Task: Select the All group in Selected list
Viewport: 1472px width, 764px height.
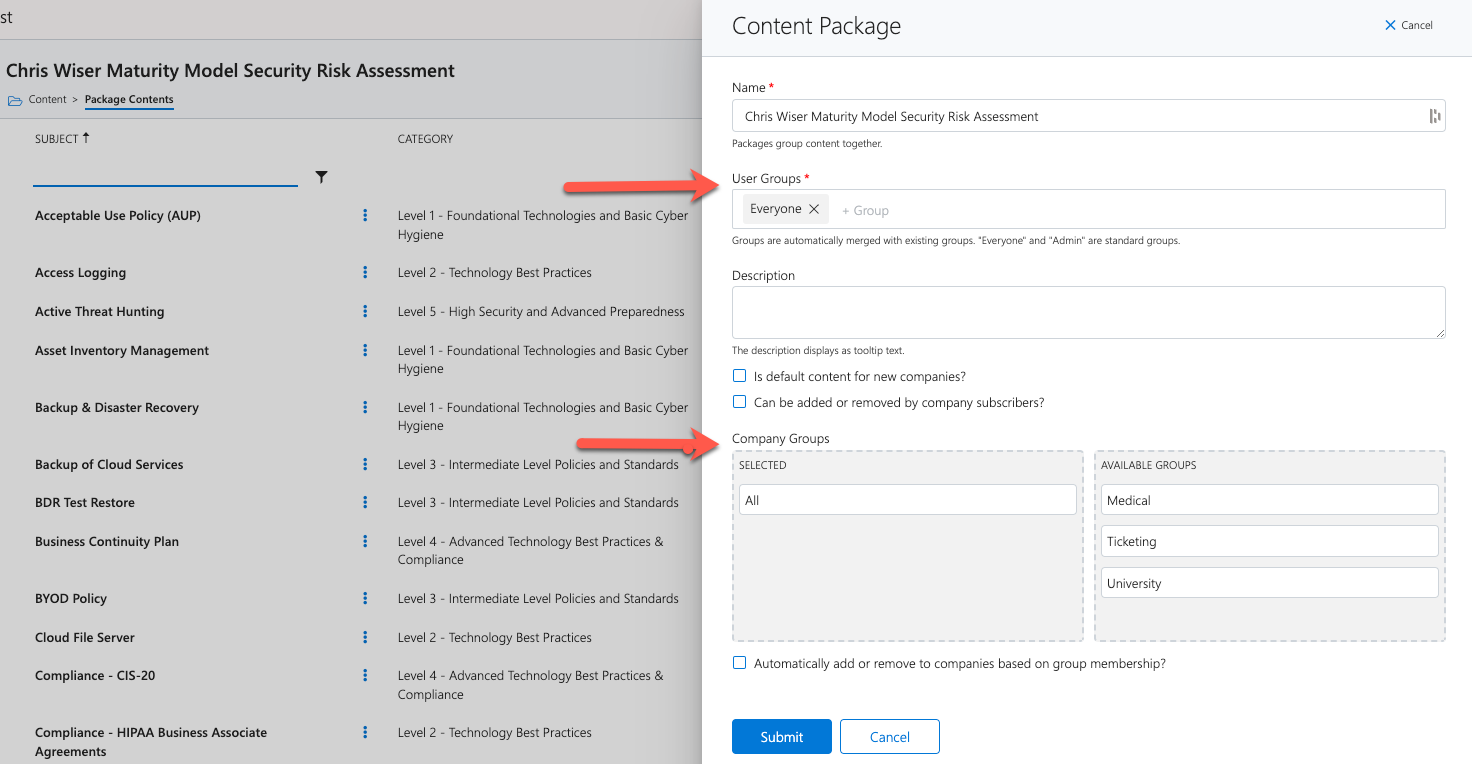Action: point(908,500)
